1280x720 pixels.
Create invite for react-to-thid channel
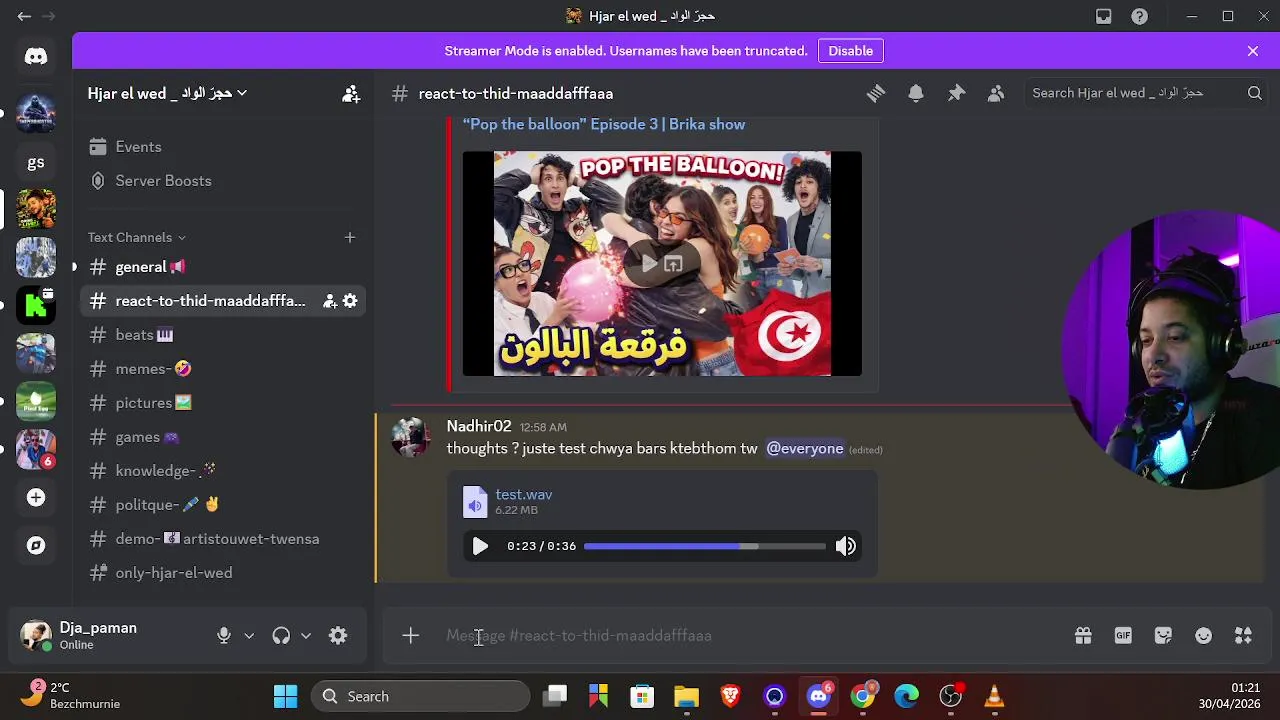[x=329, y=301]
